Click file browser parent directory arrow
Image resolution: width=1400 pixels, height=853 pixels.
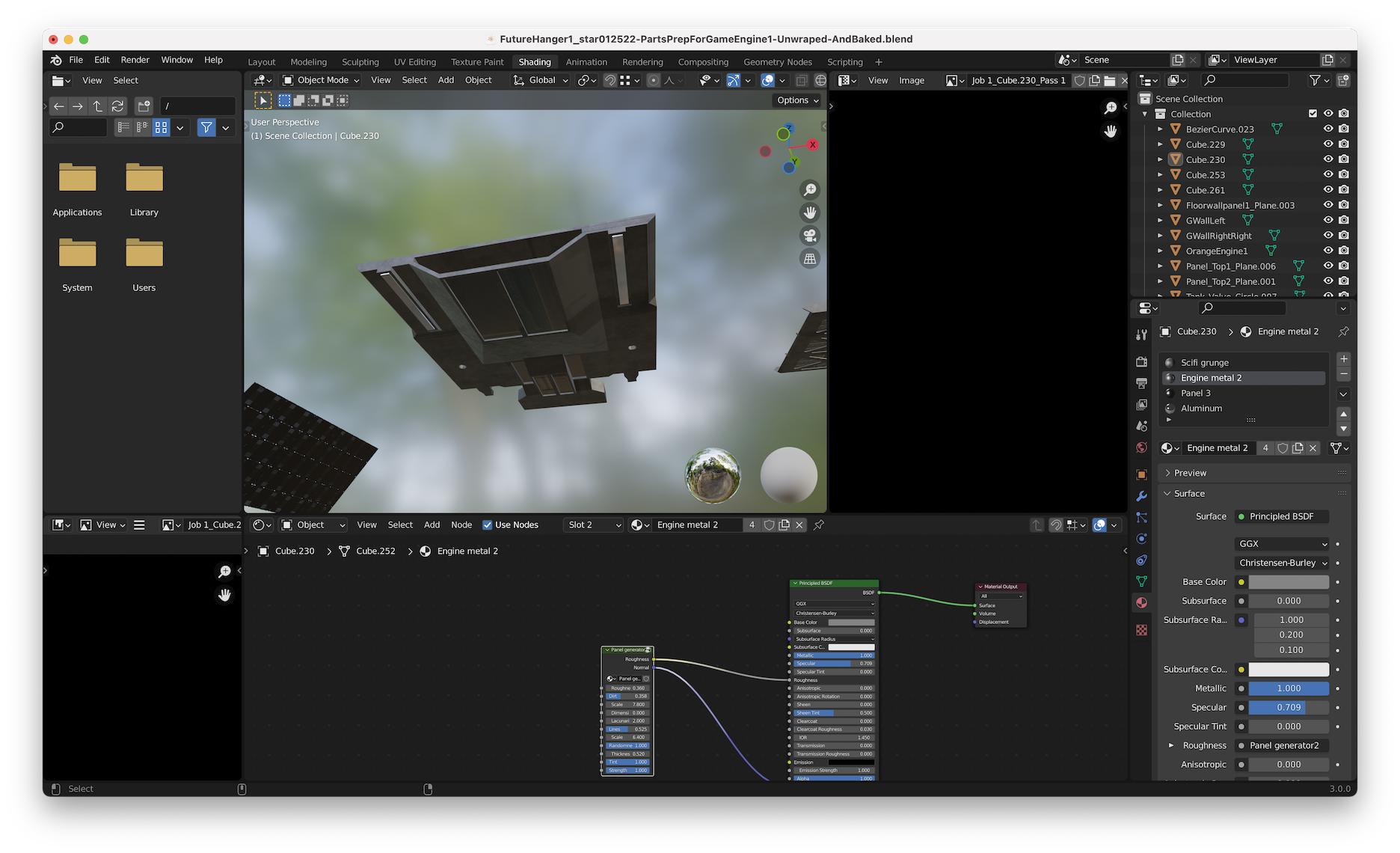(x=97, y=106)
